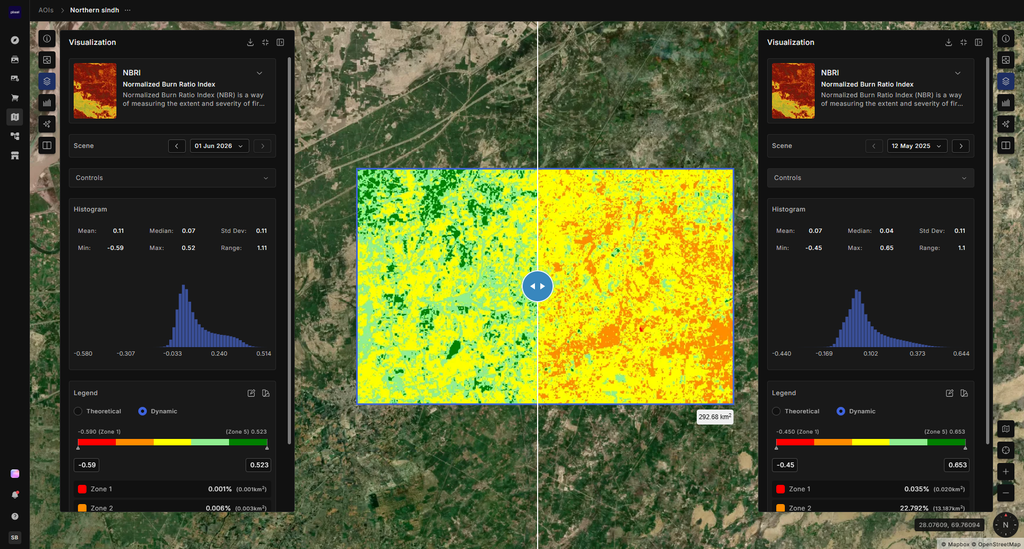Open the info tool in left map toolbar

[47, 39]
